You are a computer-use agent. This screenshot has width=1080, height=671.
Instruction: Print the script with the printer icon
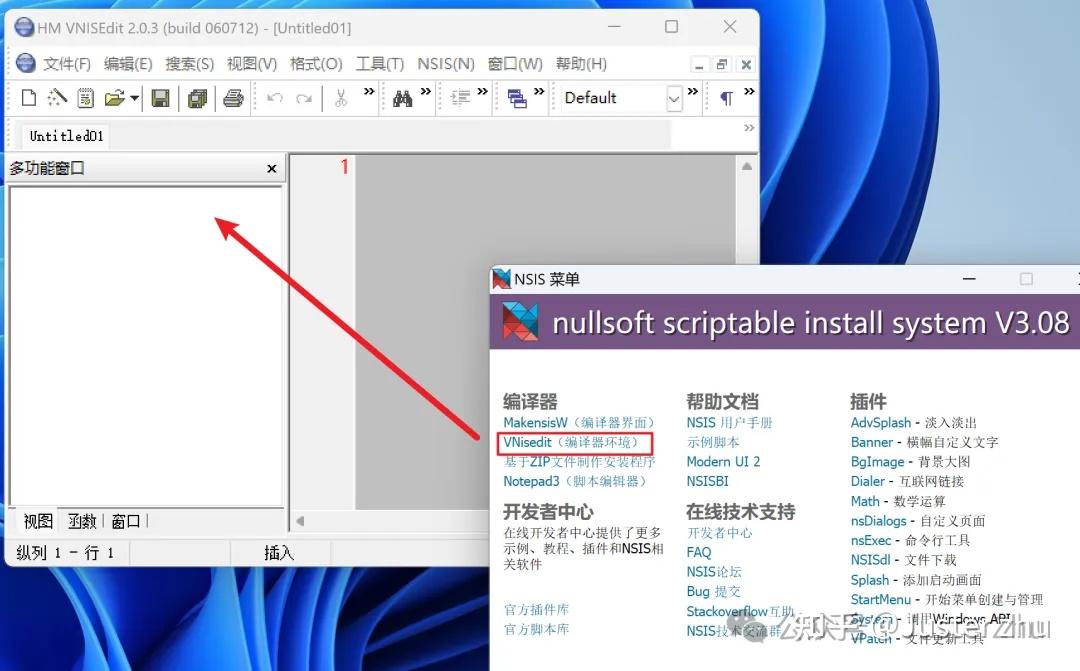coord(233,98)
